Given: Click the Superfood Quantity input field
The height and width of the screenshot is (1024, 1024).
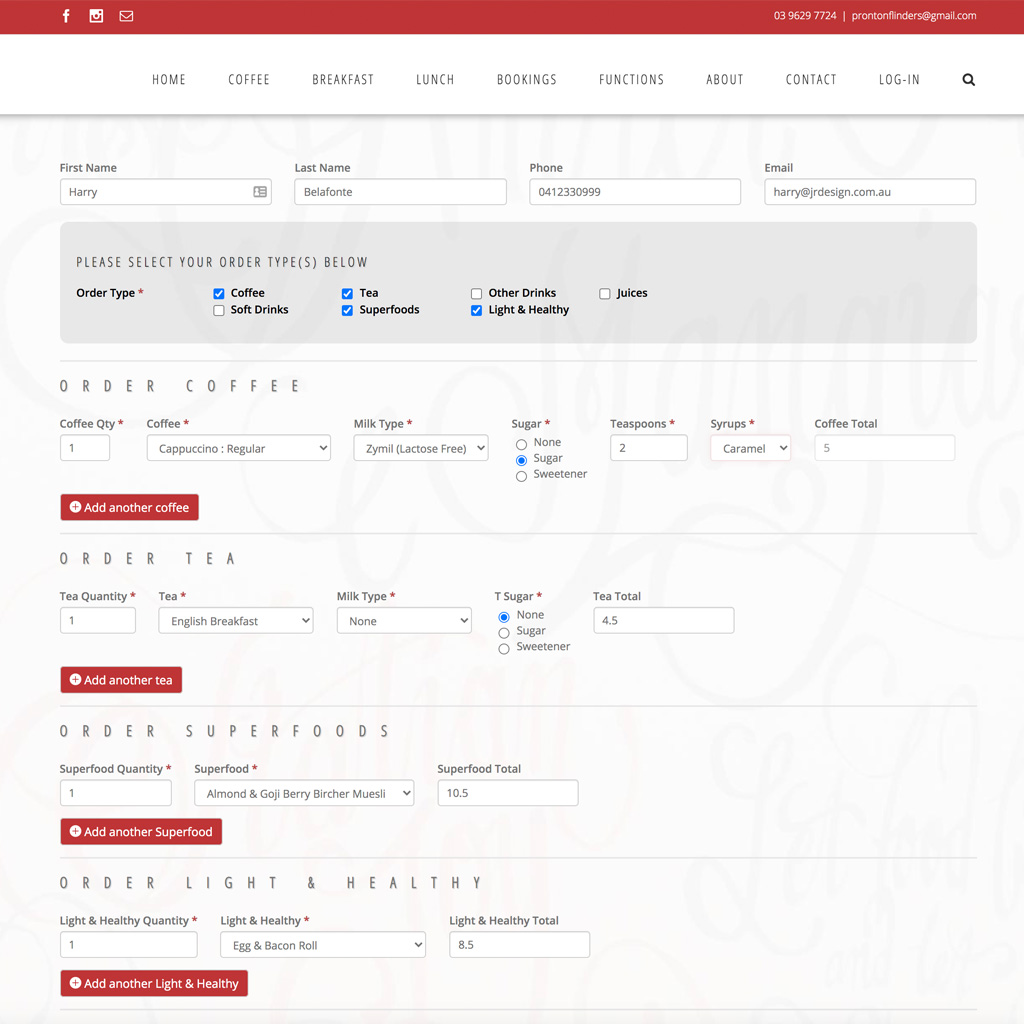Looking at the screenshot, I should point(116,793).
